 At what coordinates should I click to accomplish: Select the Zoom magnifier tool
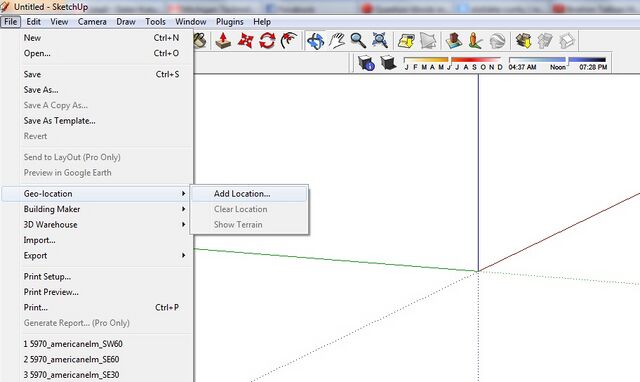[358, 41]
